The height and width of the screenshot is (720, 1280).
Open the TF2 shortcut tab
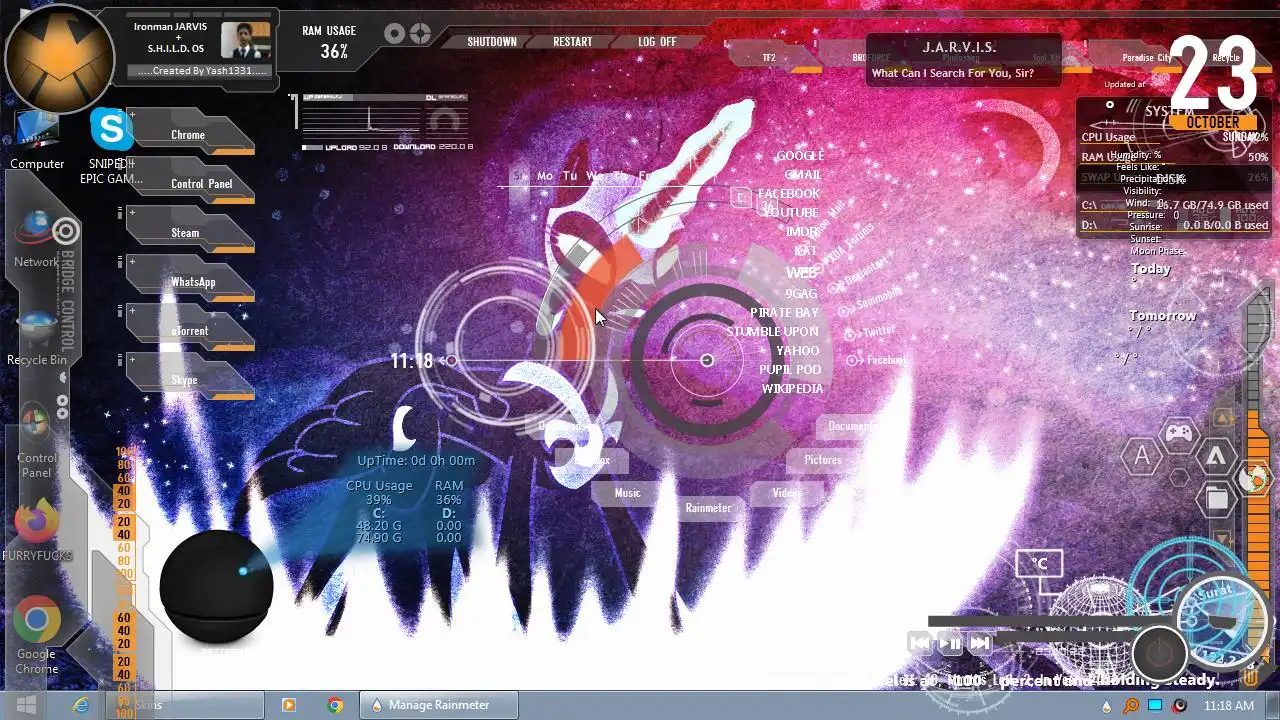[x=769, y=58]
